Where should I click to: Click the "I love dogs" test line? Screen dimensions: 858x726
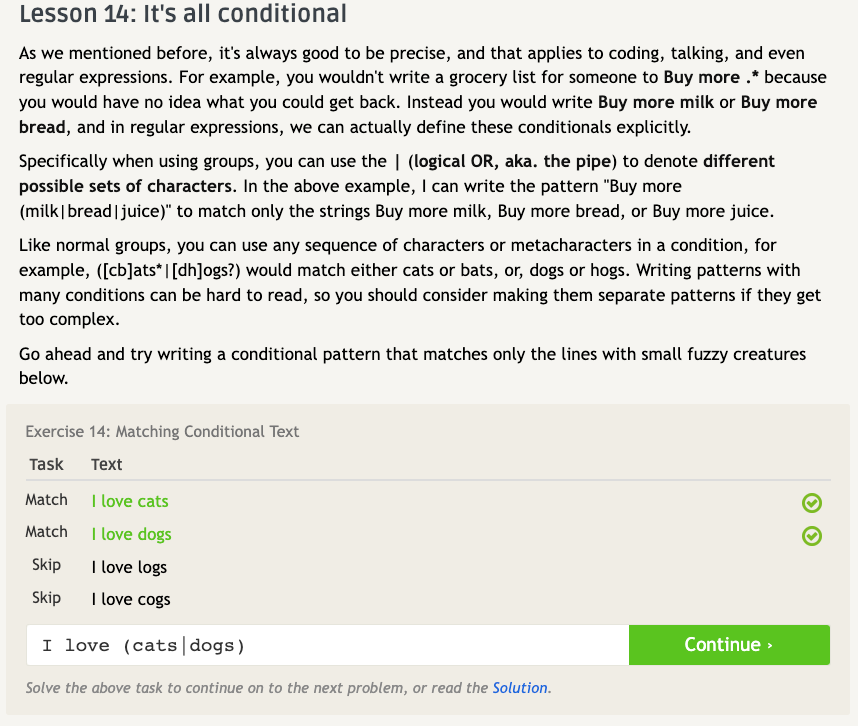click(131, 535)
